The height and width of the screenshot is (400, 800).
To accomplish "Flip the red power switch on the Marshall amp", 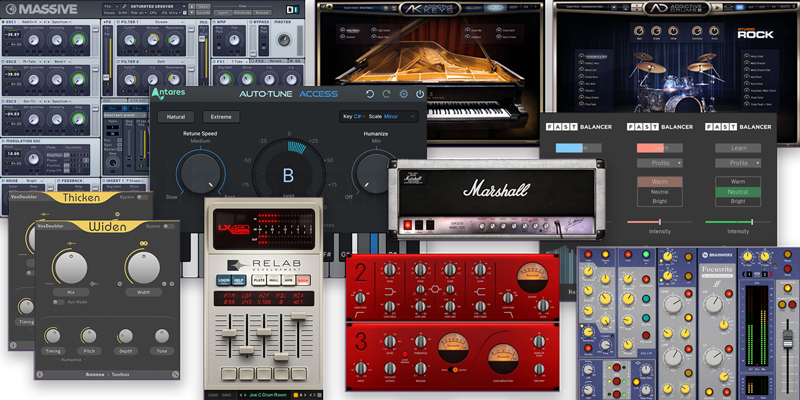I will coord(408,225).
